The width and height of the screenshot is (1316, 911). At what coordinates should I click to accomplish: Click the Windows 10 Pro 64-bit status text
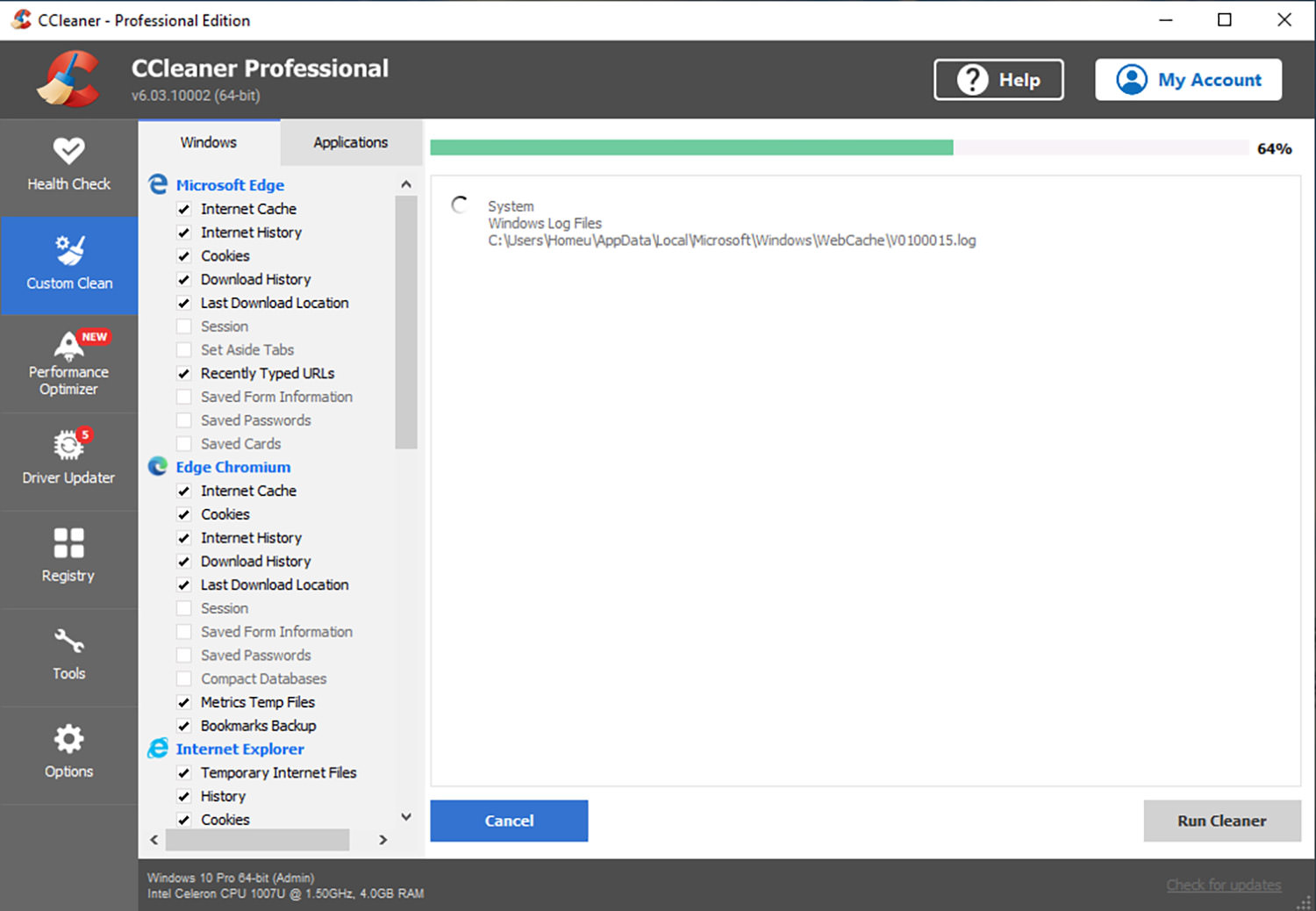231,878
